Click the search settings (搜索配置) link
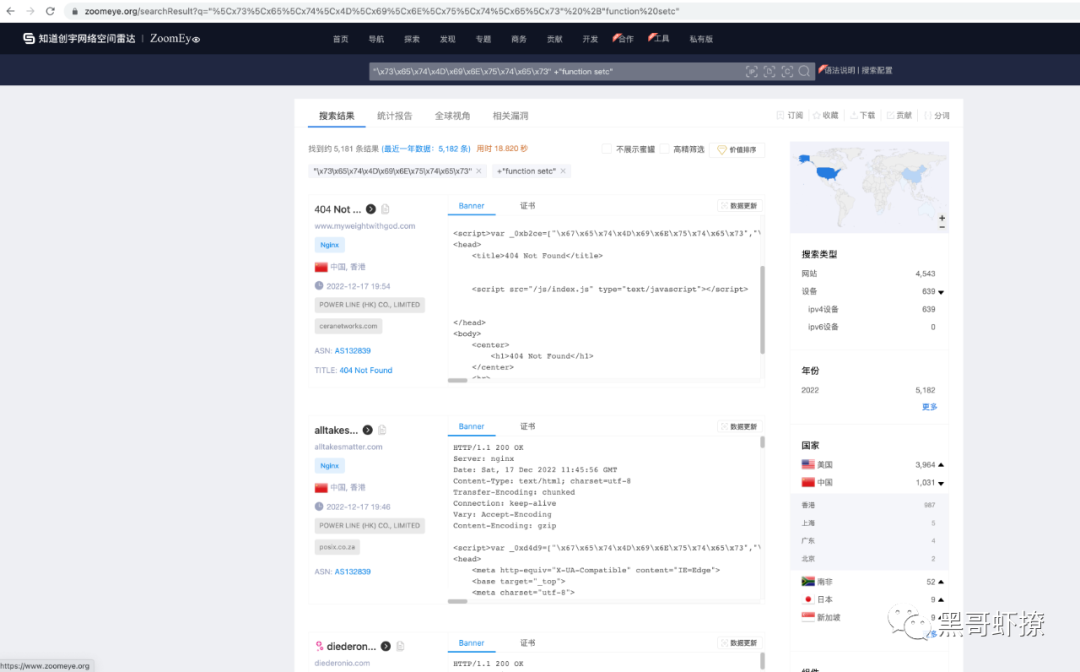Viewport: 1080px width, 672px height. (877, 70)
